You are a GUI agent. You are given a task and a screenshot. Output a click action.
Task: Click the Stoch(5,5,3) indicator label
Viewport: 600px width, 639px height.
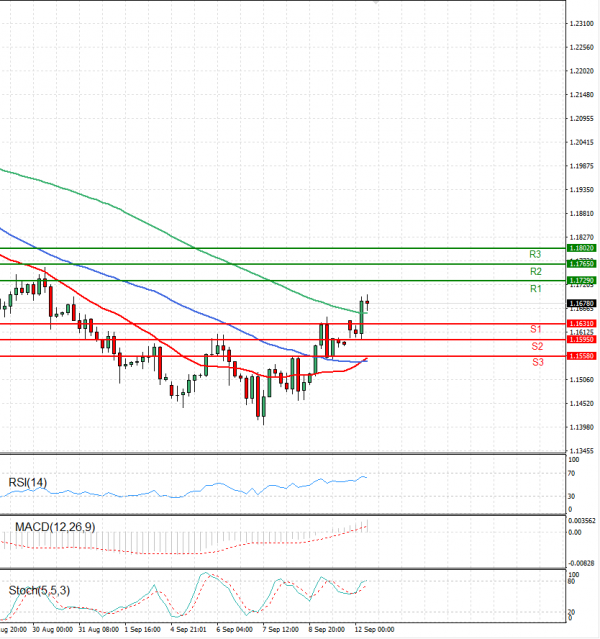[39, 590]
